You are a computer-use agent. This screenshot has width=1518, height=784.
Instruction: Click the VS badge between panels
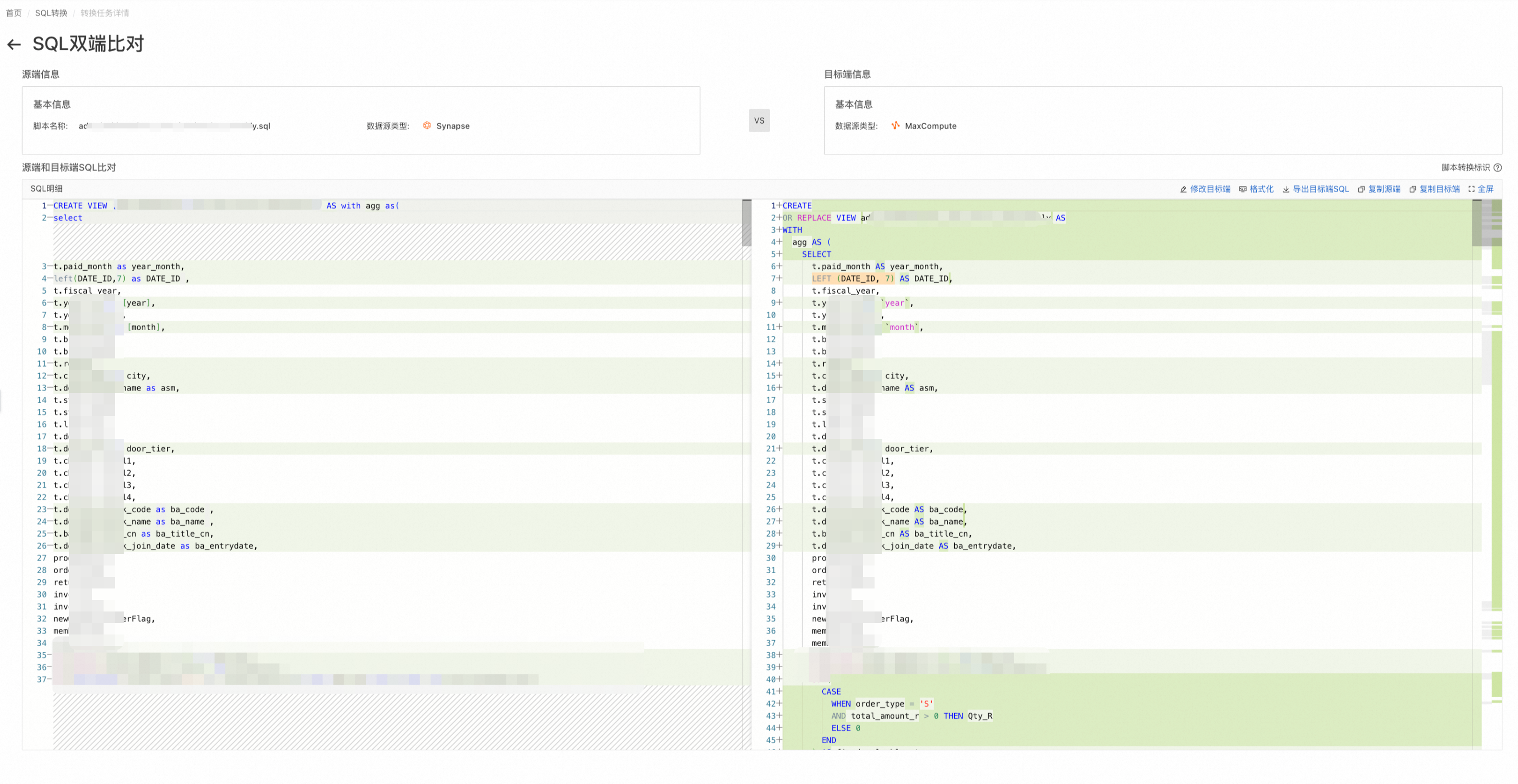click(759, 121)
